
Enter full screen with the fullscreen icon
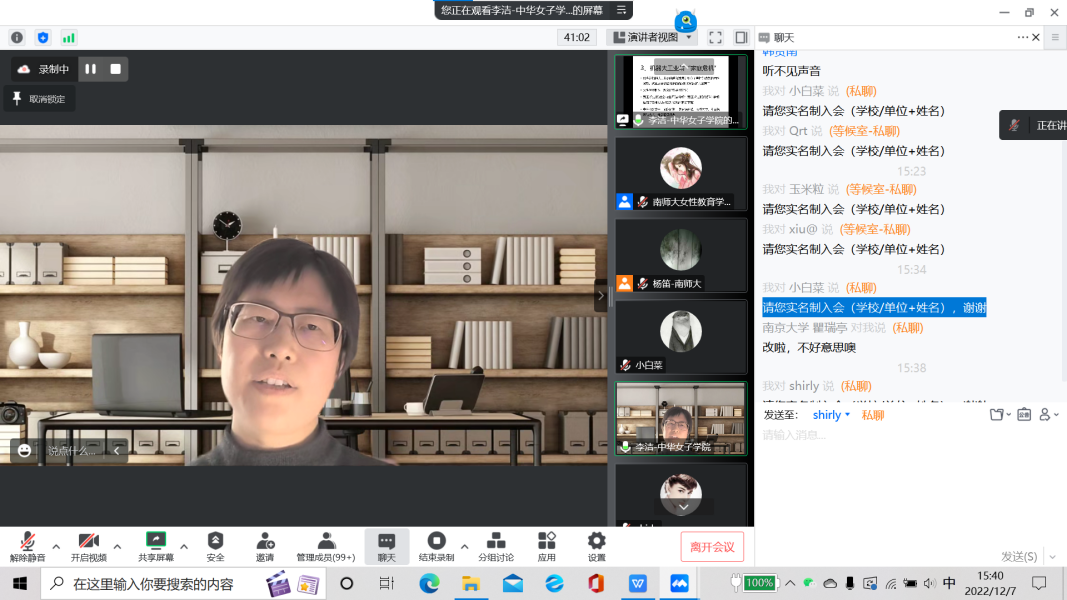click(x=715, y=37)
